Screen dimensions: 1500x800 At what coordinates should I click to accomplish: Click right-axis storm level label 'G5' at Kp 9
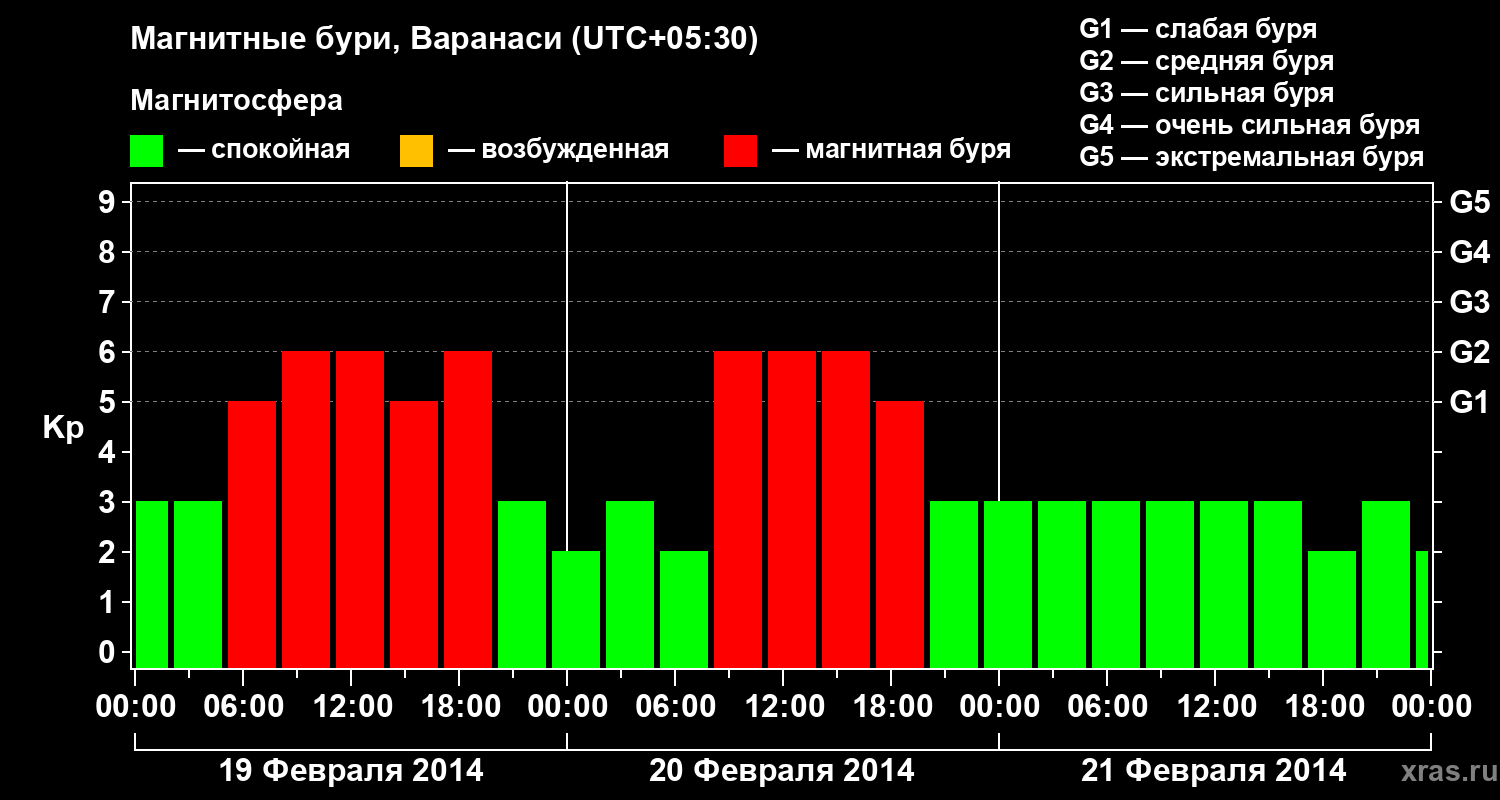1469,203
